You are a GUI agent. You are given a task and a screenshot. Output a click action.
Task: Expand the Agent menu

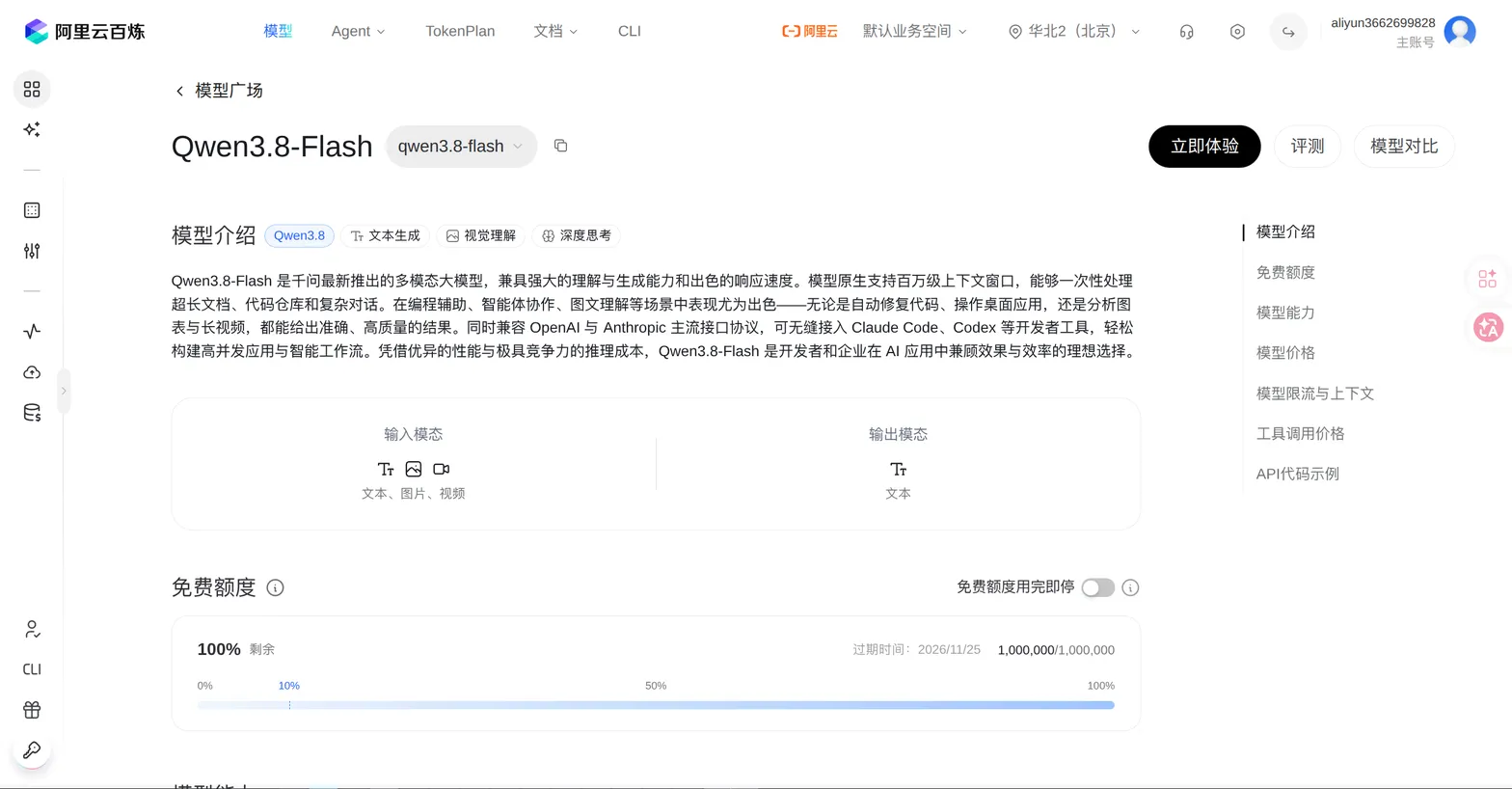tap(358, 31)
